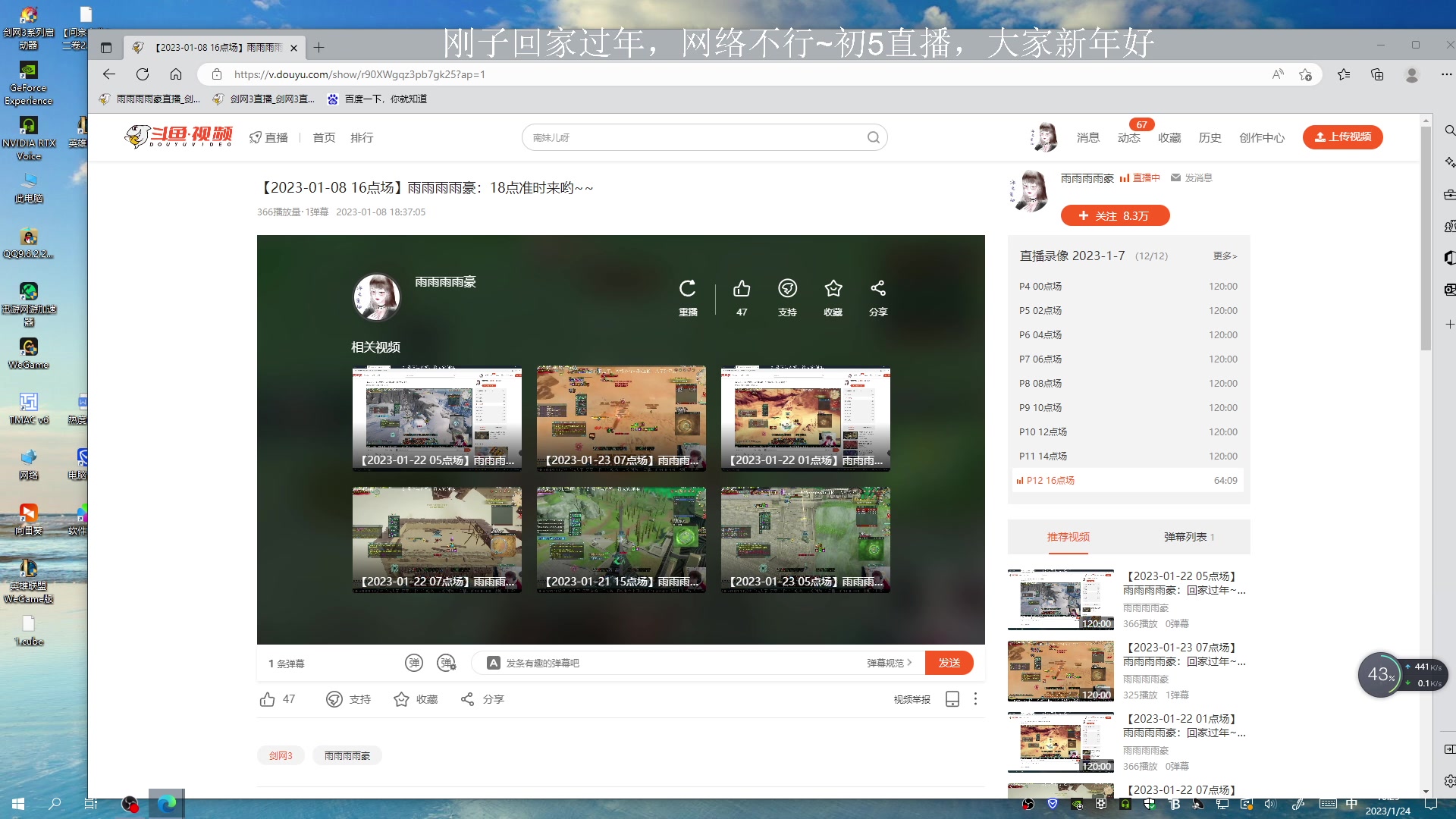Click the 关注 8.3万 follow button

pos(1115,215)
